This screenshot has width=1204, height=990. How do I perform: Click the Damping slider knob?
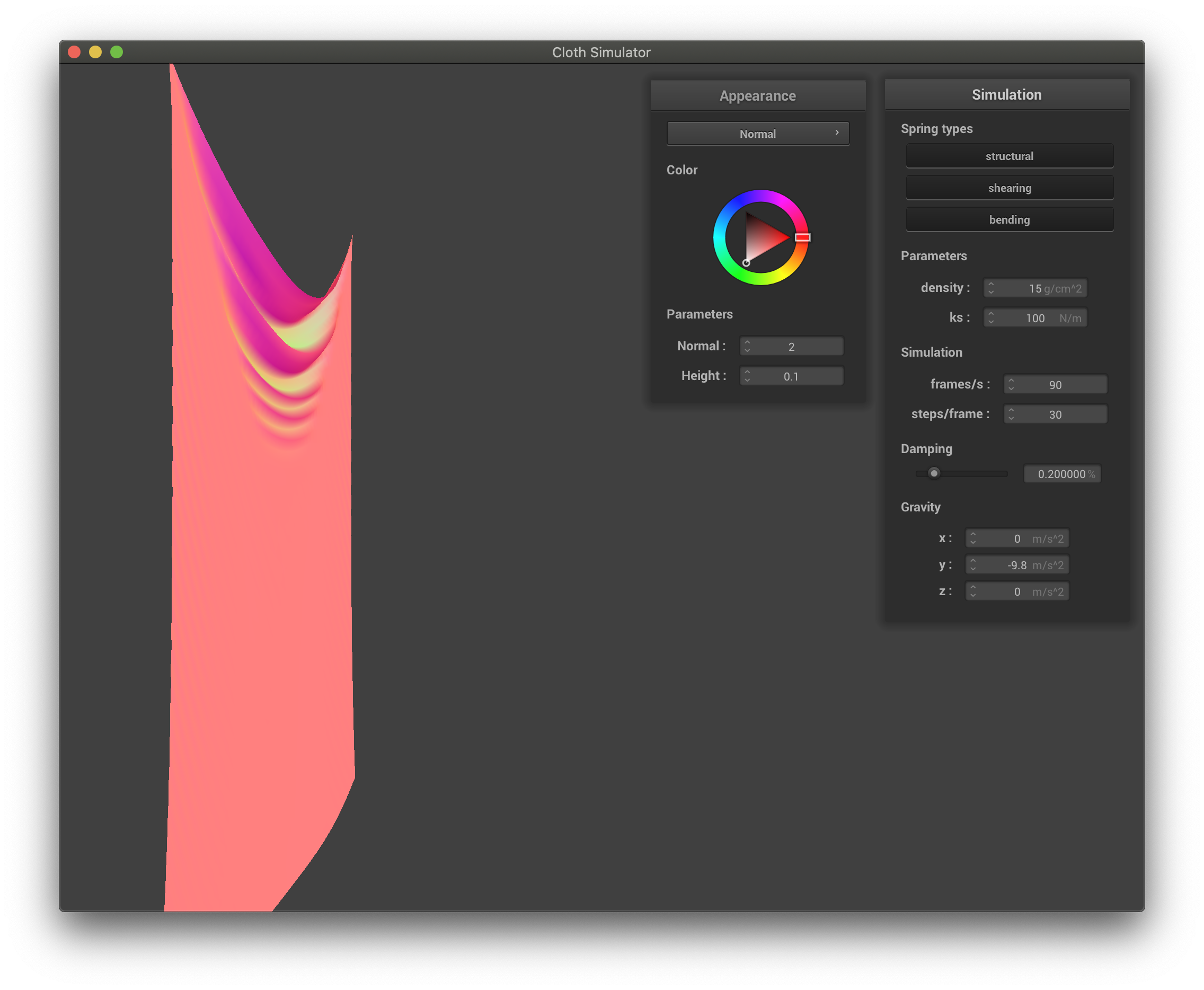934,473
